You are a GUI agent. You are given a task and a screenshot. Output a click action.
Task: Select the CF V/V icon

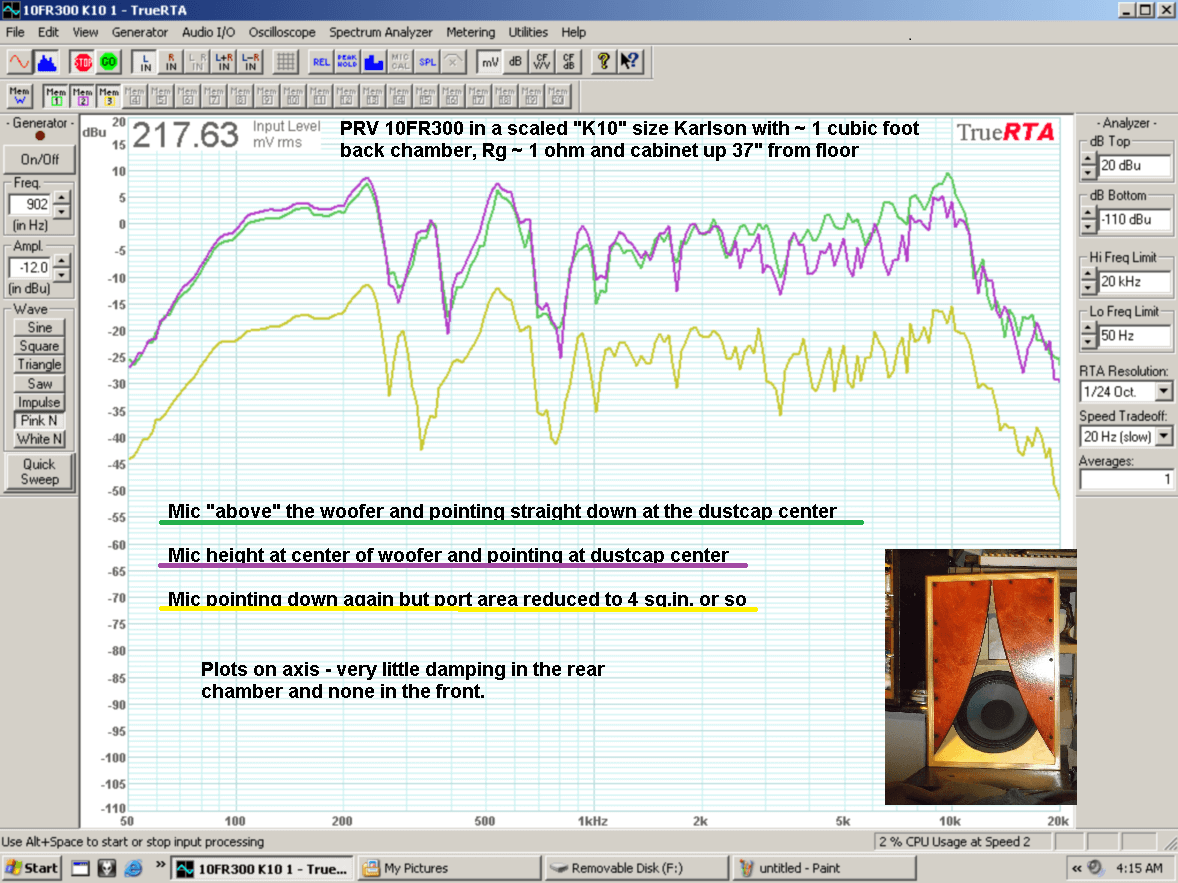(x=542, y=62)
